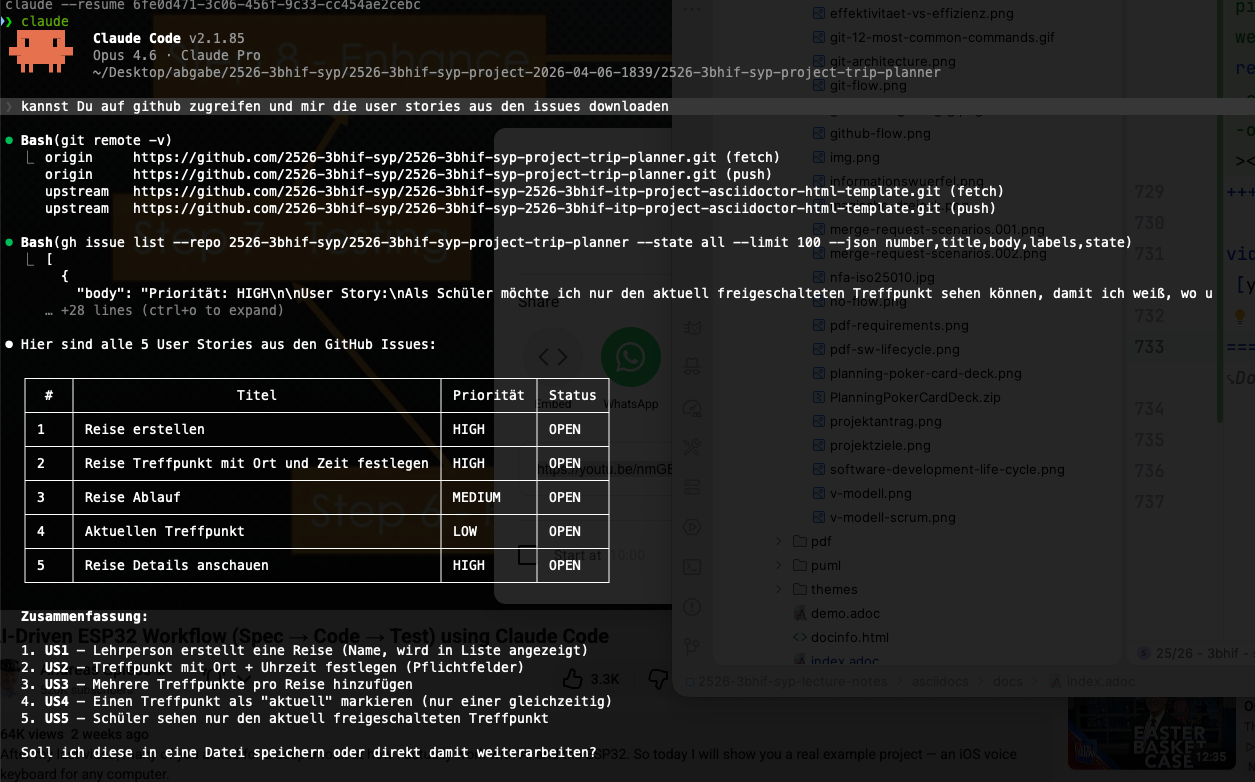
Task: Click the index.adoc breadcrumb in IDE
Action: (x=1099, y=682)
